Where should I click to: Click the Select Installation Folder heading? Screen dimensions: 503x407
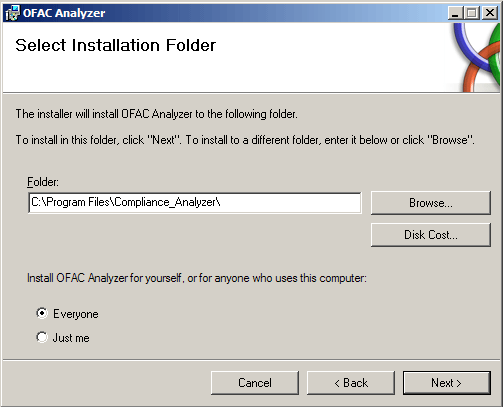click(115, 45)
